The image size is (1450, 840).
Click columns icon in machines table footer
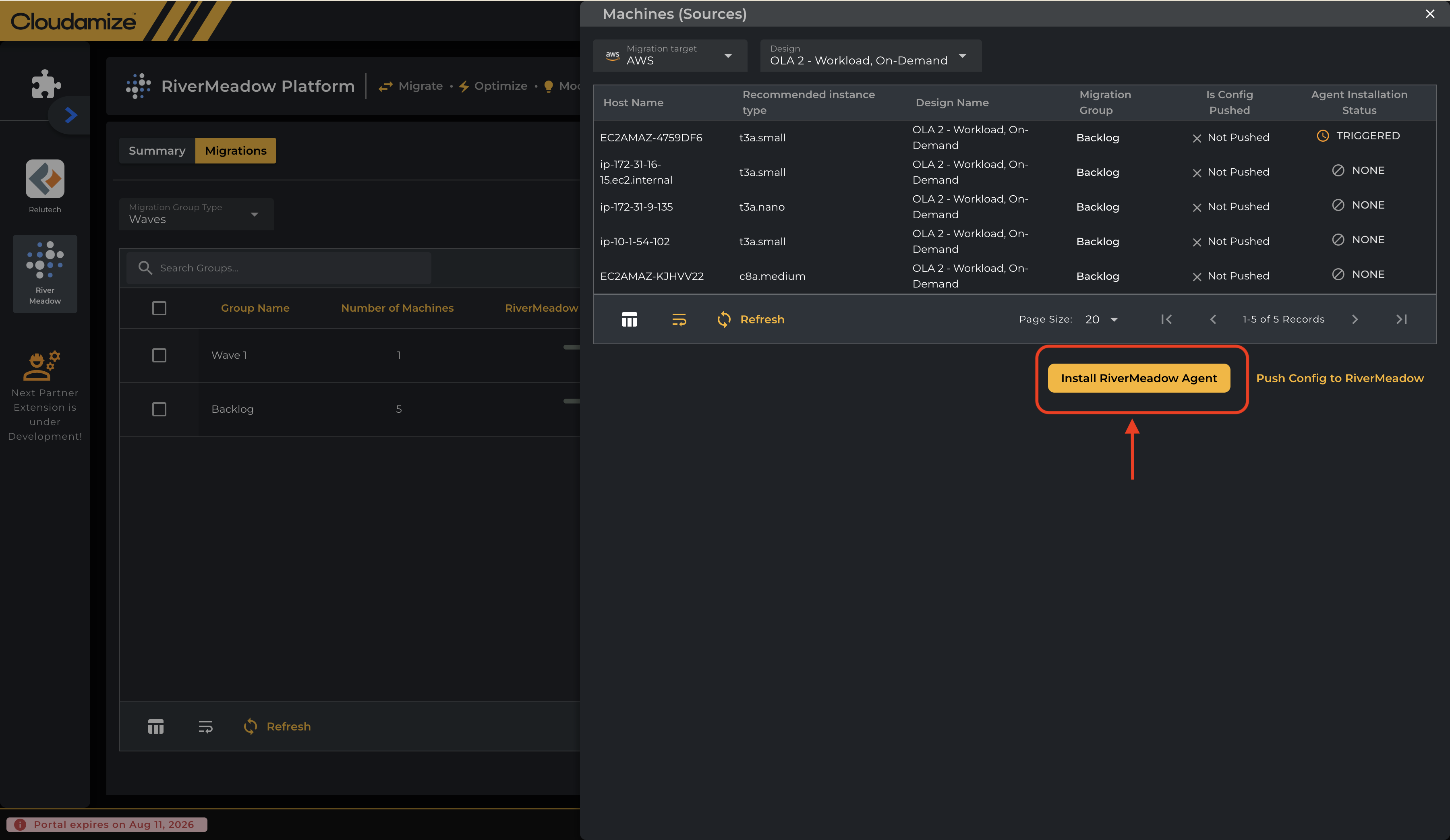[630, 319]
